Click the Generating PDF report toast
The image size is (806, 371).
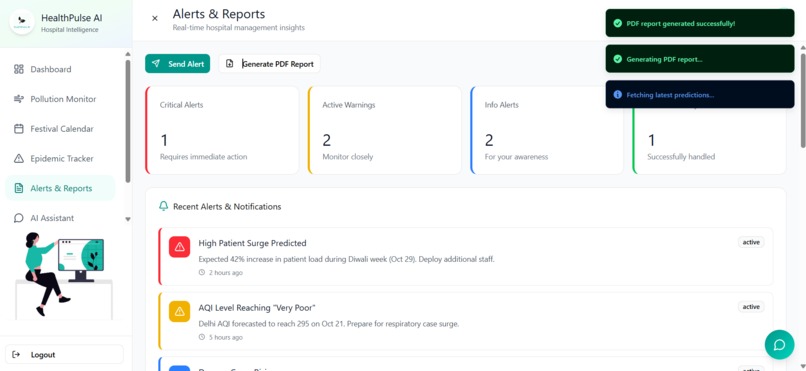point(700,59)
